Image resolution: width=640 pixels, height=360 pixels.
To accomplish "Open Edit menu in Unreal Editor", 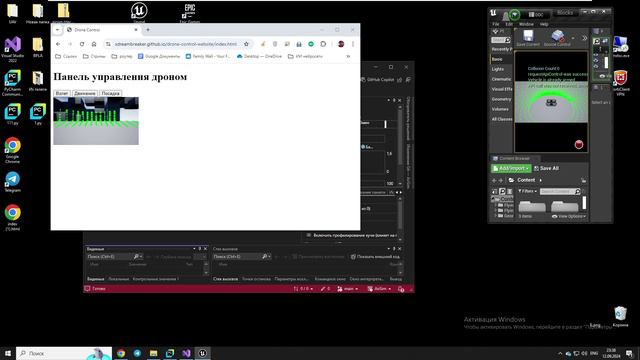I will point(509,24).
